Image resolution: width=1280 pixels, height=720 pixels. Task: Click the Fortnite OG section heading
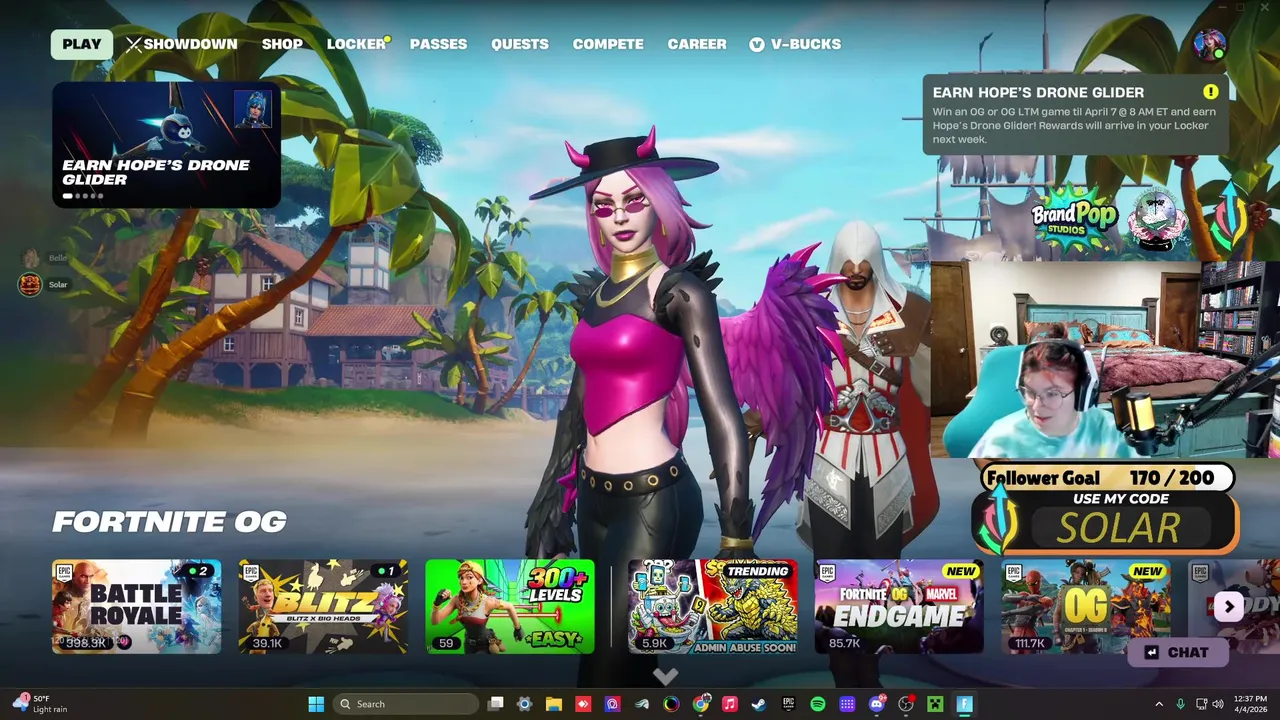[169, 521]
